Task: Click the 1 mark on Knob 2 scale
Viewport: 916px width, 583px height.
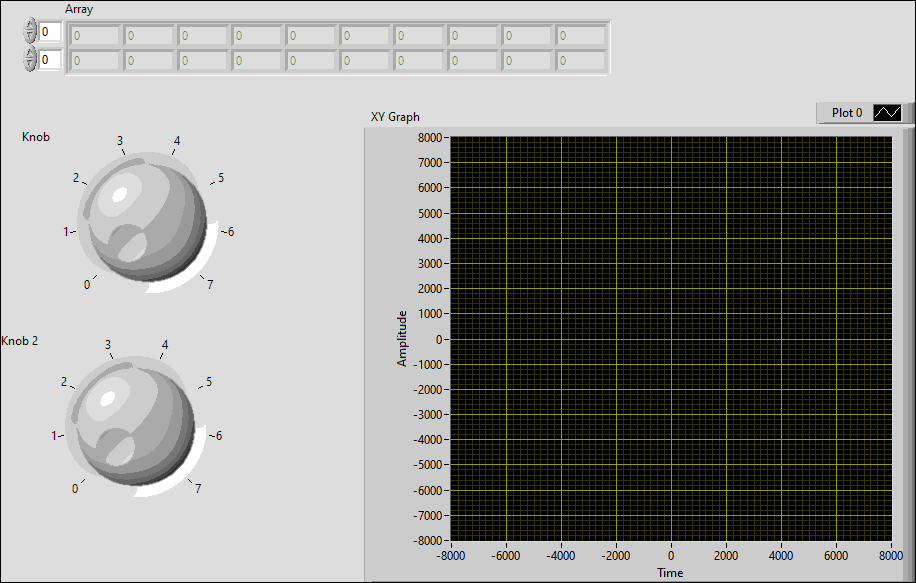Action: point(54,436)
